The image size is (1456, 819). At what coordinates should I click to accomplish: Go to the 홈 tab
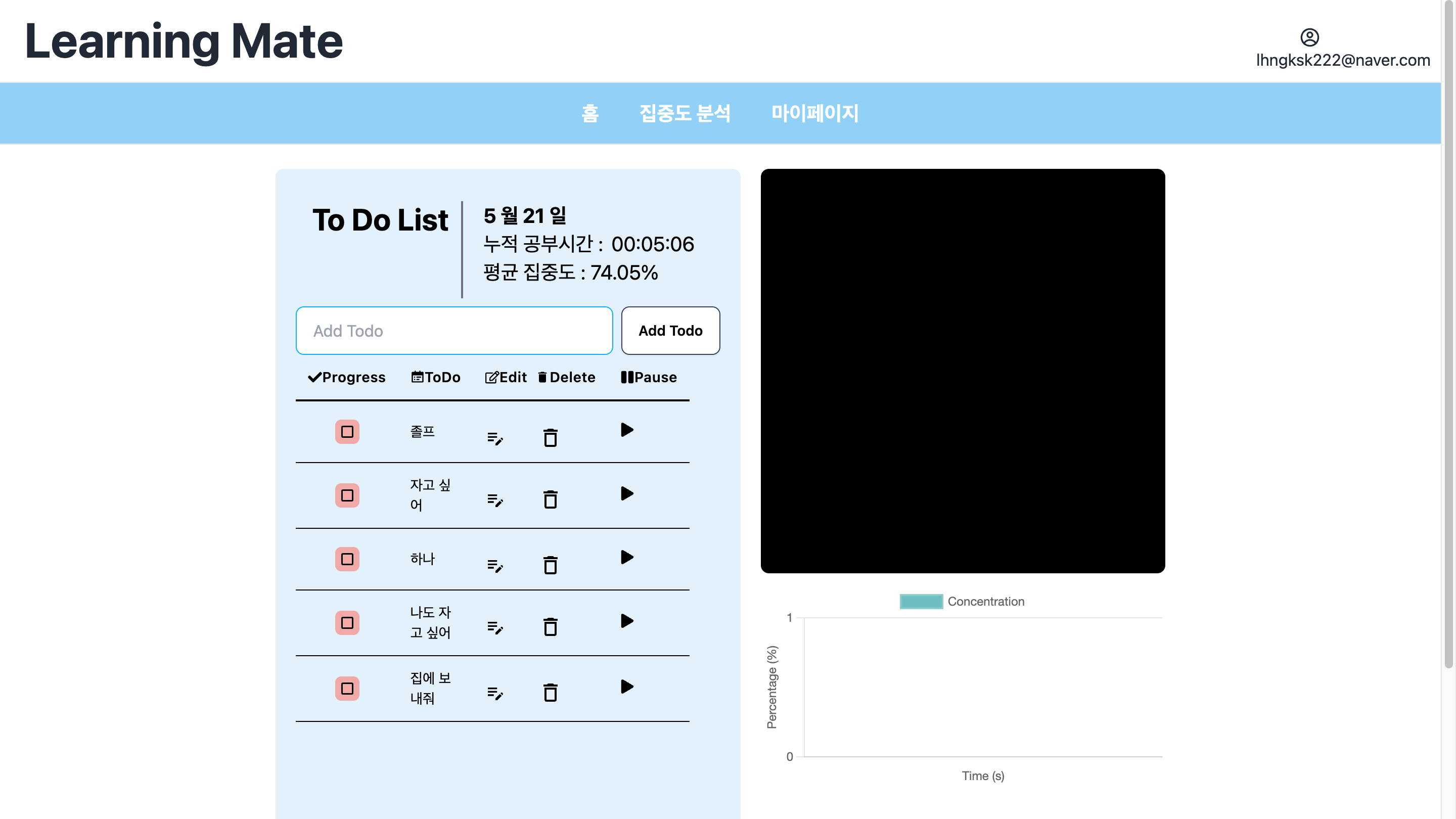(x=589, y=113)
